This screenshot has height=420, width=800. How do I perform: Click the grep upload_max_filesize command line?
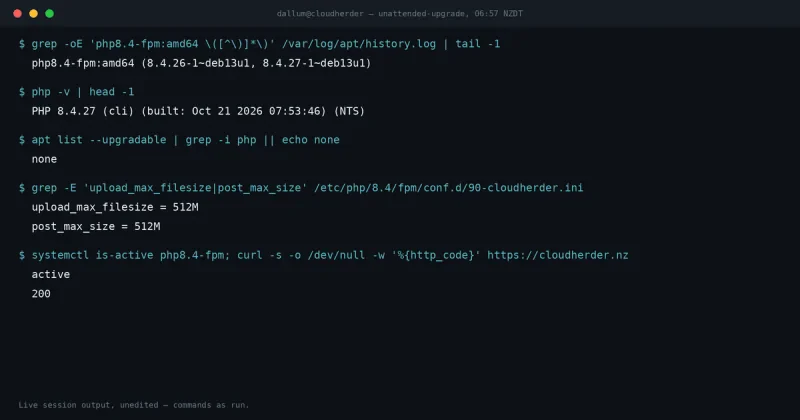point(301,188)
